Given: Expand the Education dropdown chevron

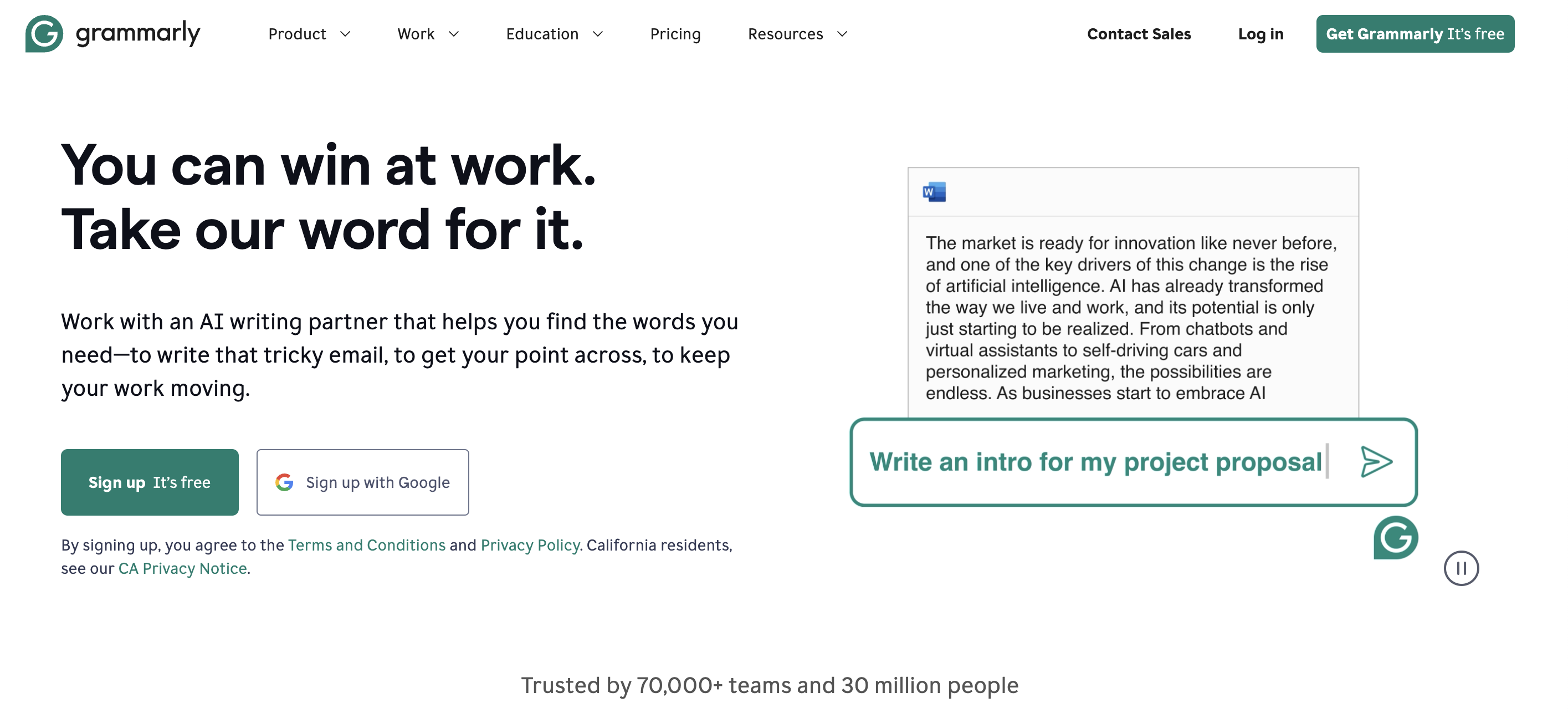Looking at the screenshot, I should point(598,34).
